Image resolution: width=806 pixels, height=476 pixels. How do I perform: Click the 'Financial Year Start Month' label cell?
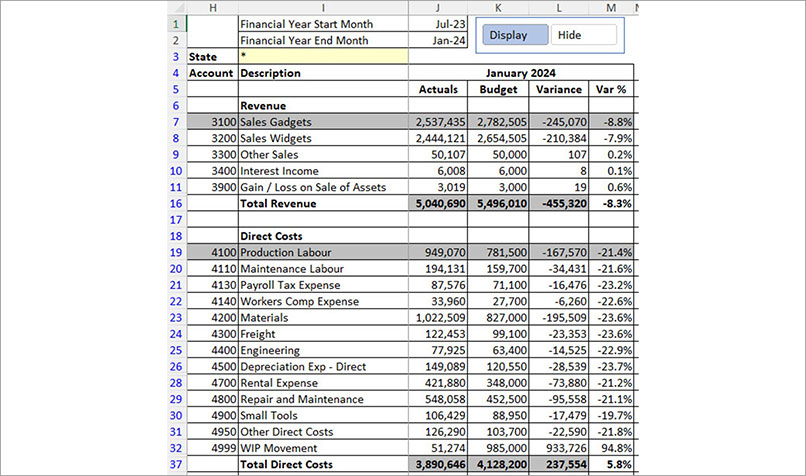pos(323,24)
